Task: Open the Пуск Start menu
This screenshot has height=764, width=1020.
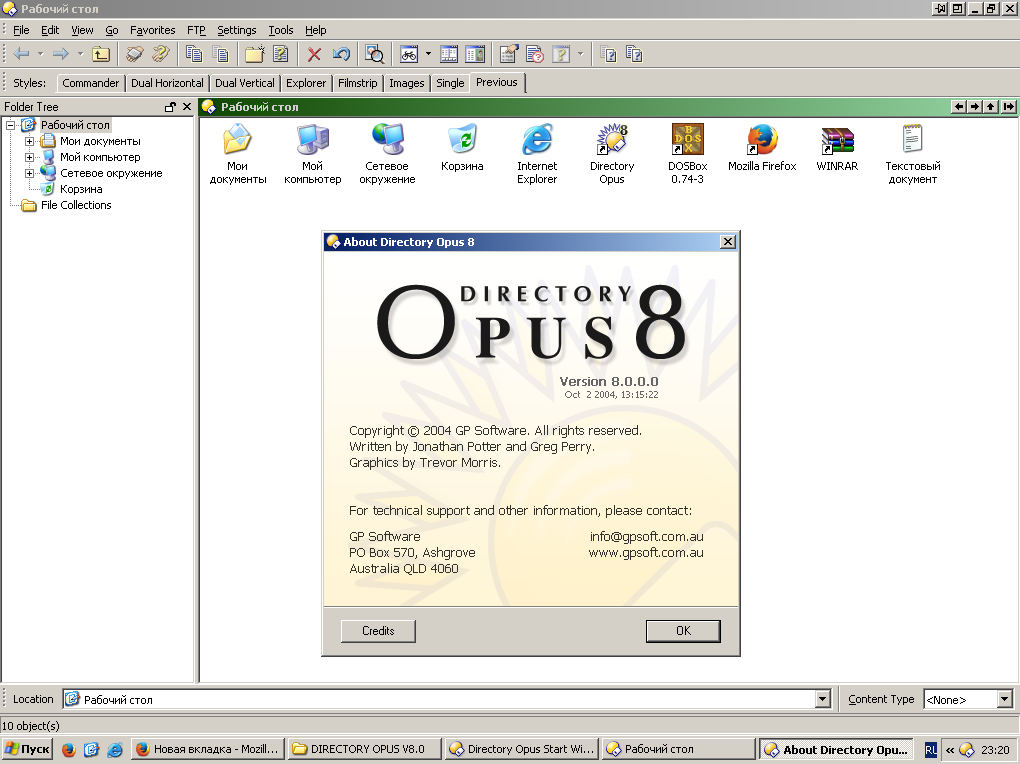Action: (x=27, y=749)
